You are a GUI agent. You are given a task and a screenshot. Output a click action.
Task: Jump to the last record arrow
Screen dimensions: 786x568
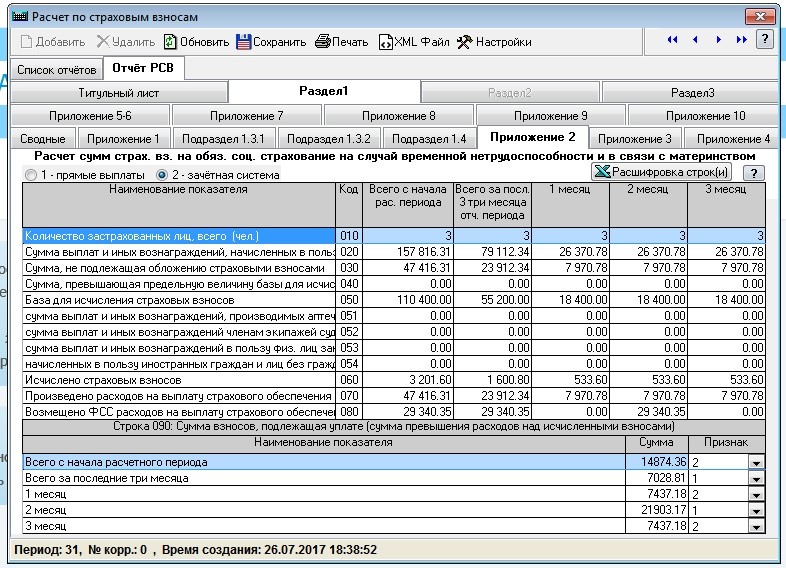click(x=741, y=40)
